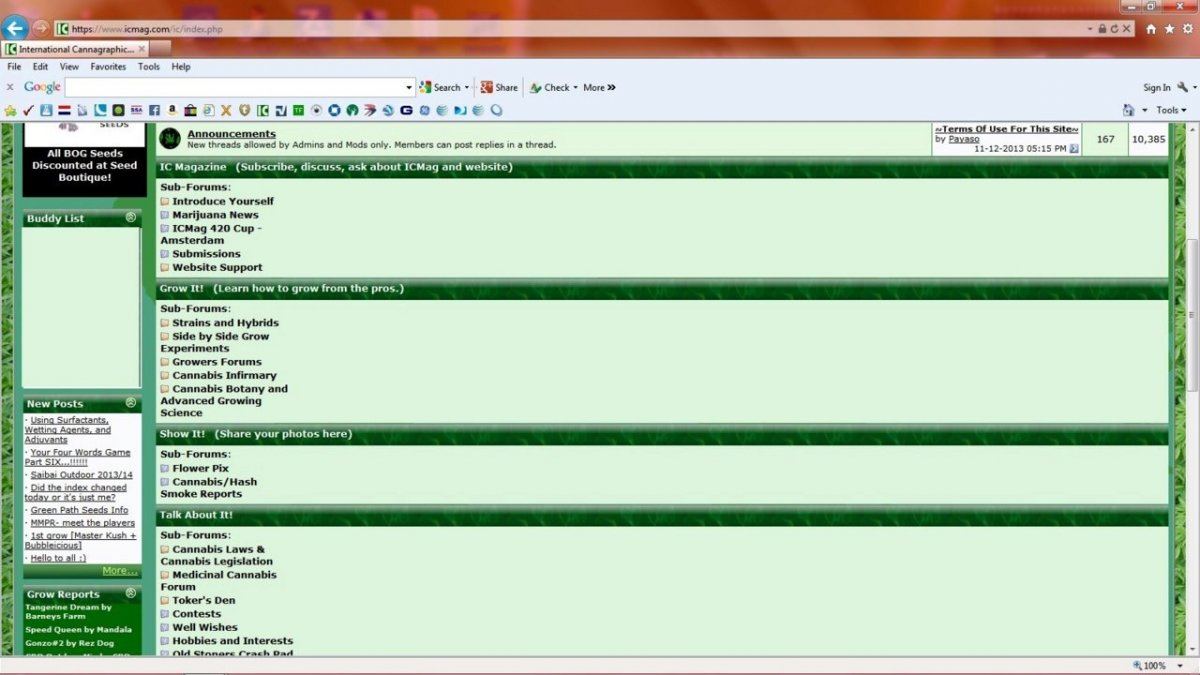
Task: Go to last post arrow beside 05:15 PM
Action: click(1074, 149)
